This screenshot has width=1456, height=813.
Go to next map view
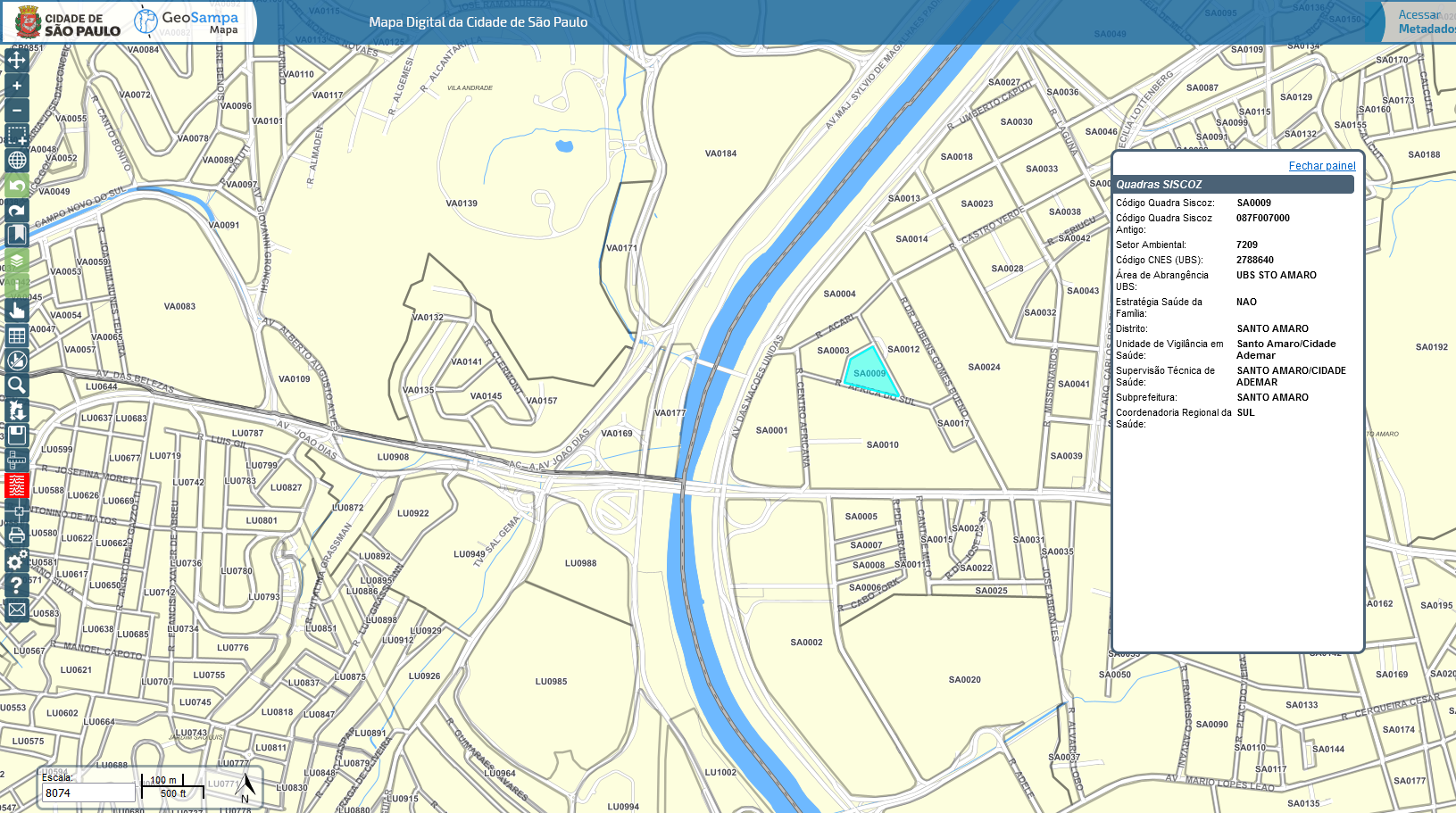pyautogui.click(x=17, y=211)
